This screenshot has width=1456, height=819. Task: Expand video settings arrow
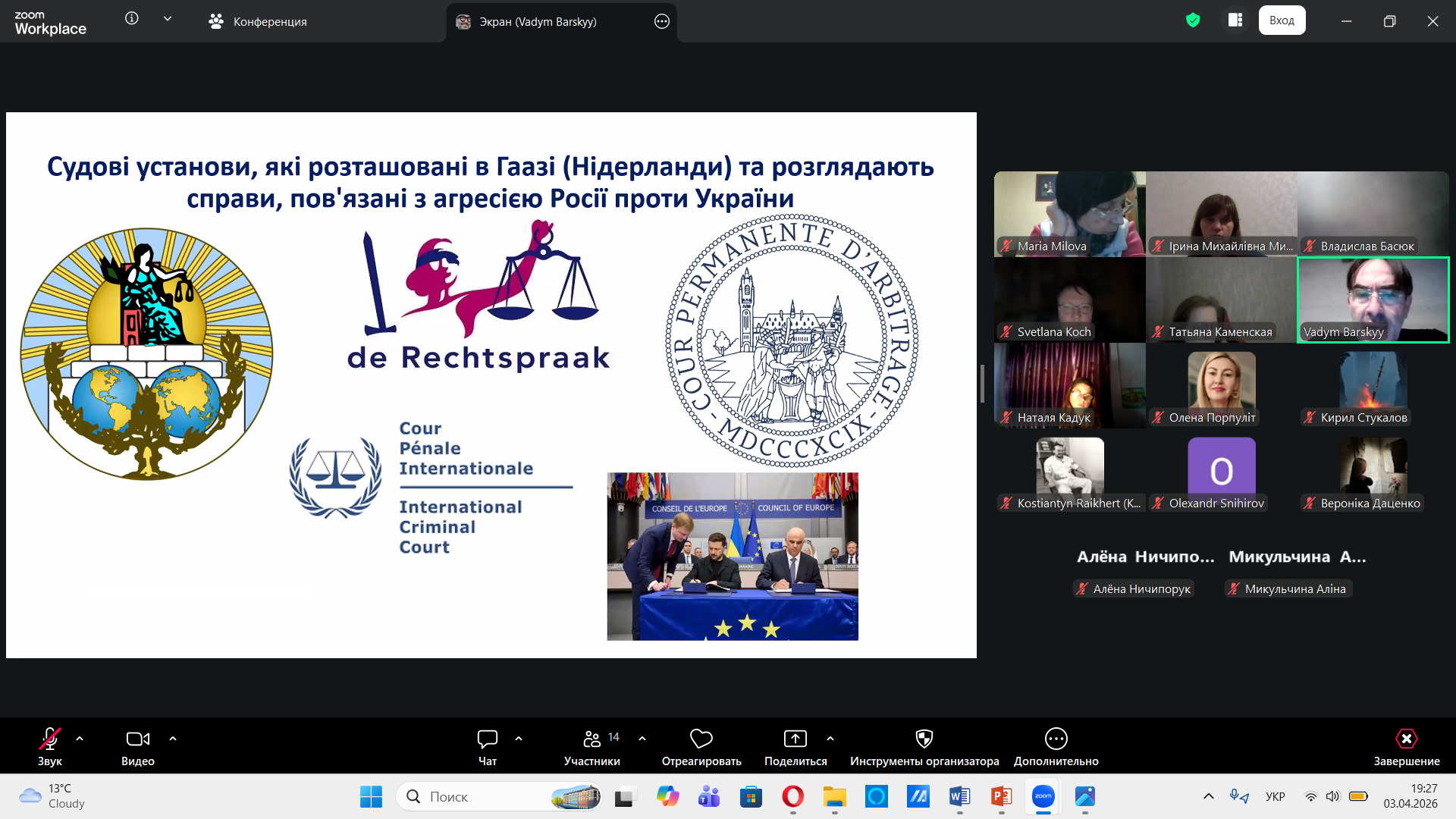[x=173, y=738]
